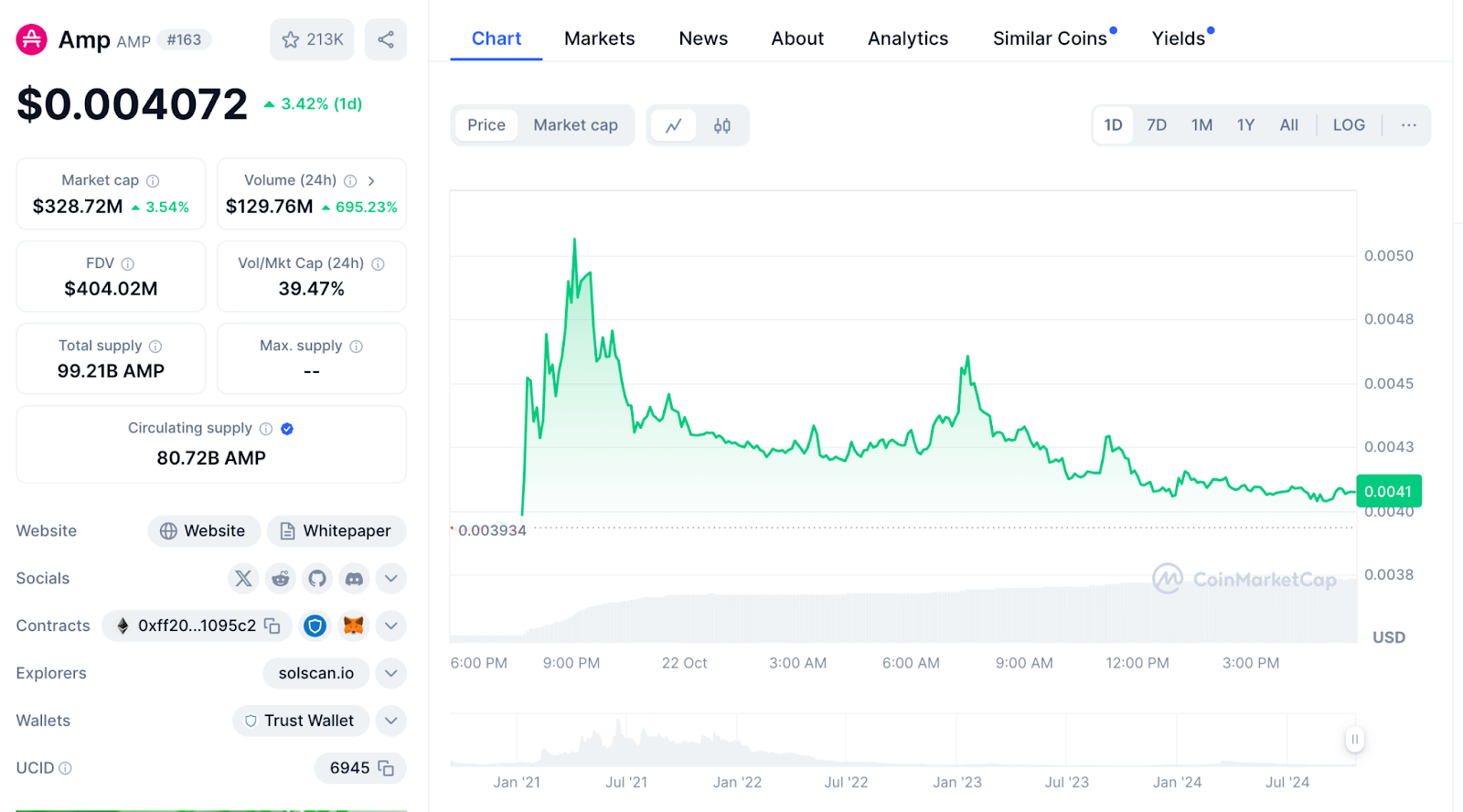Viewport: 1463px width, 812px height.
Task: Click UCID info icon
Action: click(x=66, y=768)
